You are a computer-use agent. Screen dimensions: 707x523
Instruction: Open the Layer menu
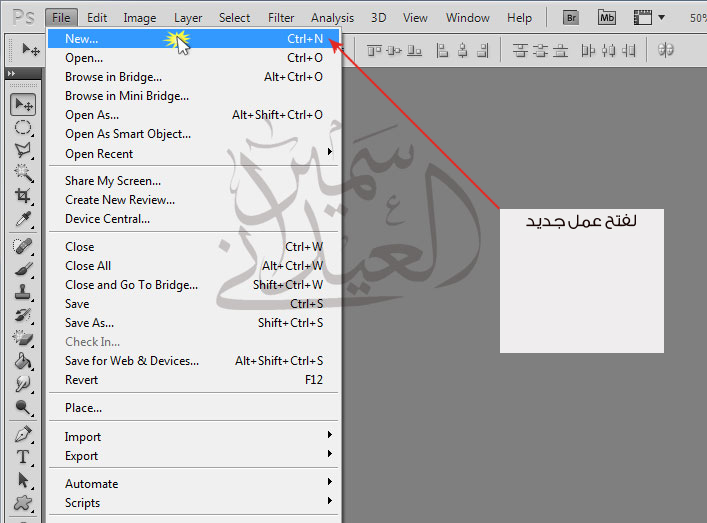click(x=188, y=18)
